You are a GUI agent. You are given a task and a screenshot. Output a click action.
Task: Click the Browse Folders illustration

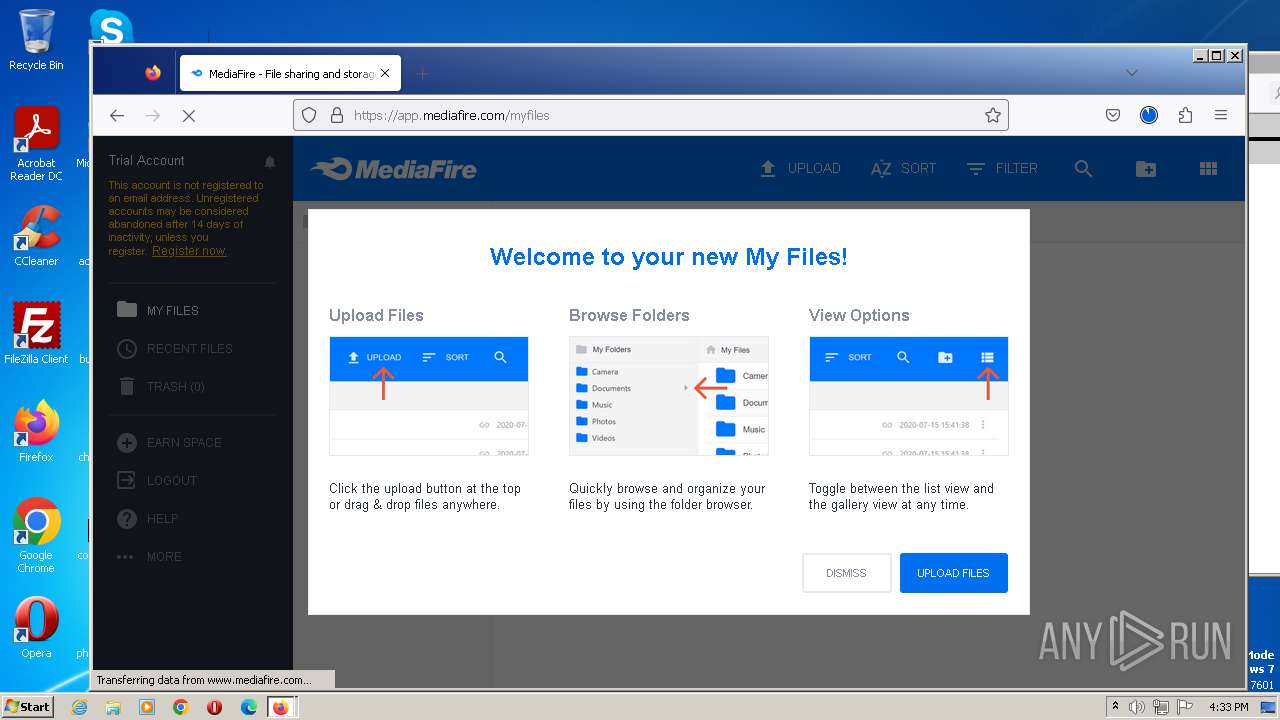tap(668, 396)
